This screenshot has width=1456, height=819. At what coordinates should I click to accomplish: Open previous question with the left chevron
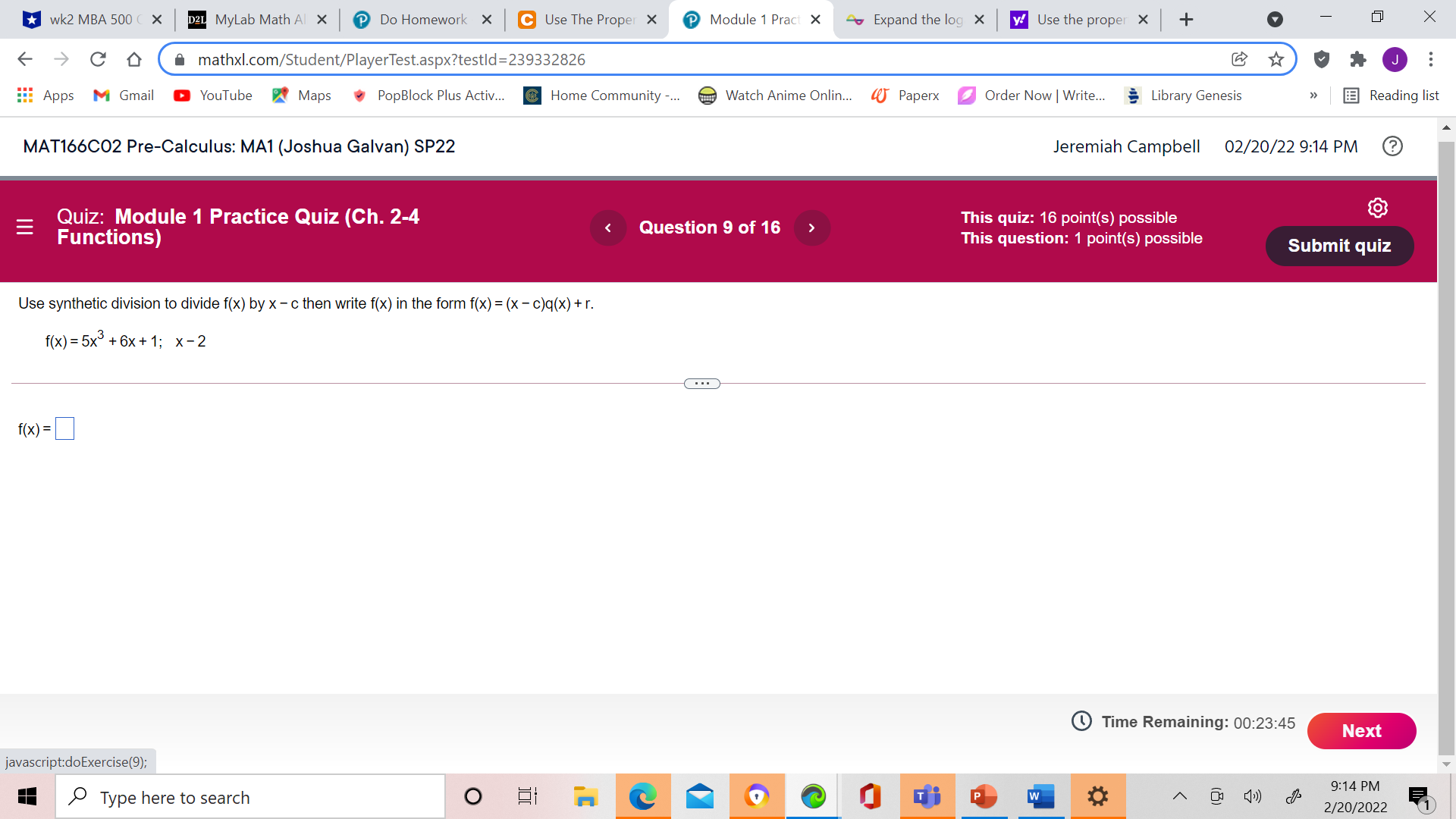(608, 227)
